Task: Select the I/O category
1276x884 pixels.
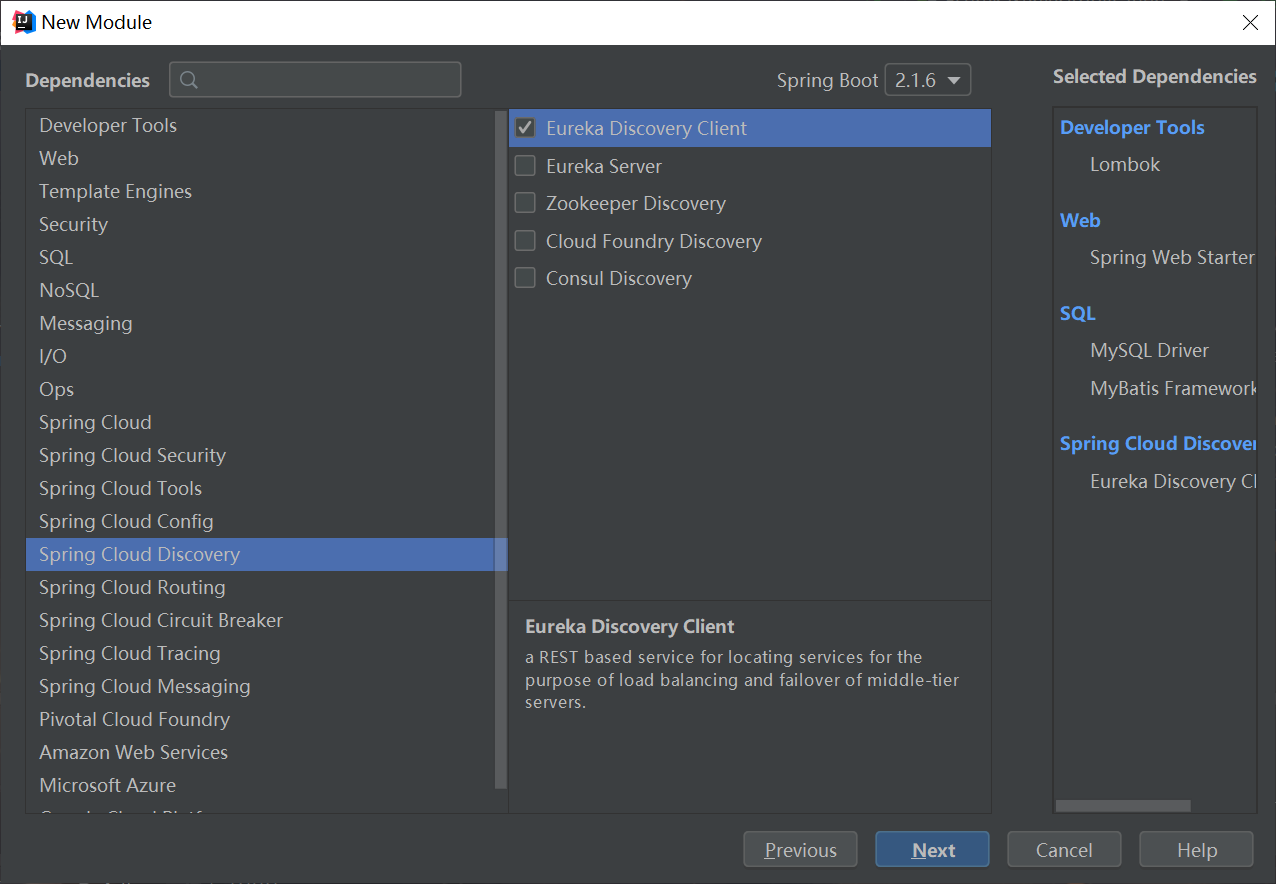Action: click(x=260, y=356)
